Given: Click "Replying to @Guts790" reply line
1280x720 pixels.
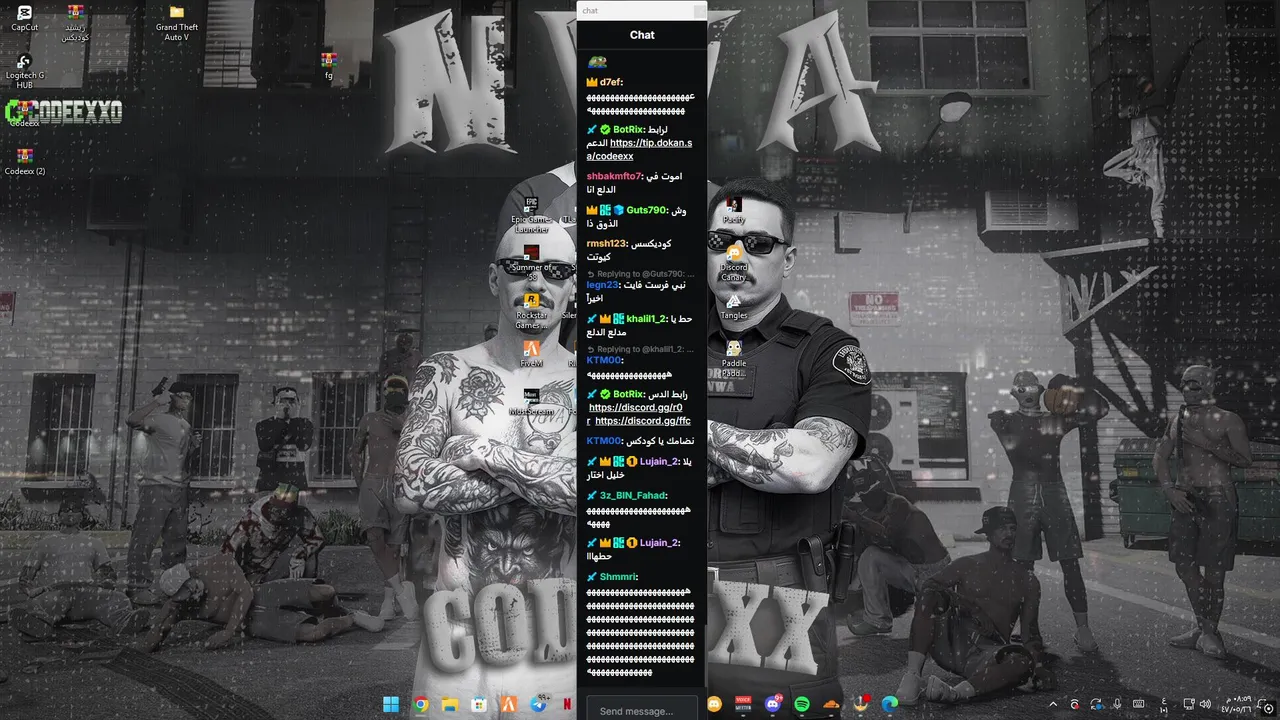Looking at the screenshot, I should tap(640, 274).
